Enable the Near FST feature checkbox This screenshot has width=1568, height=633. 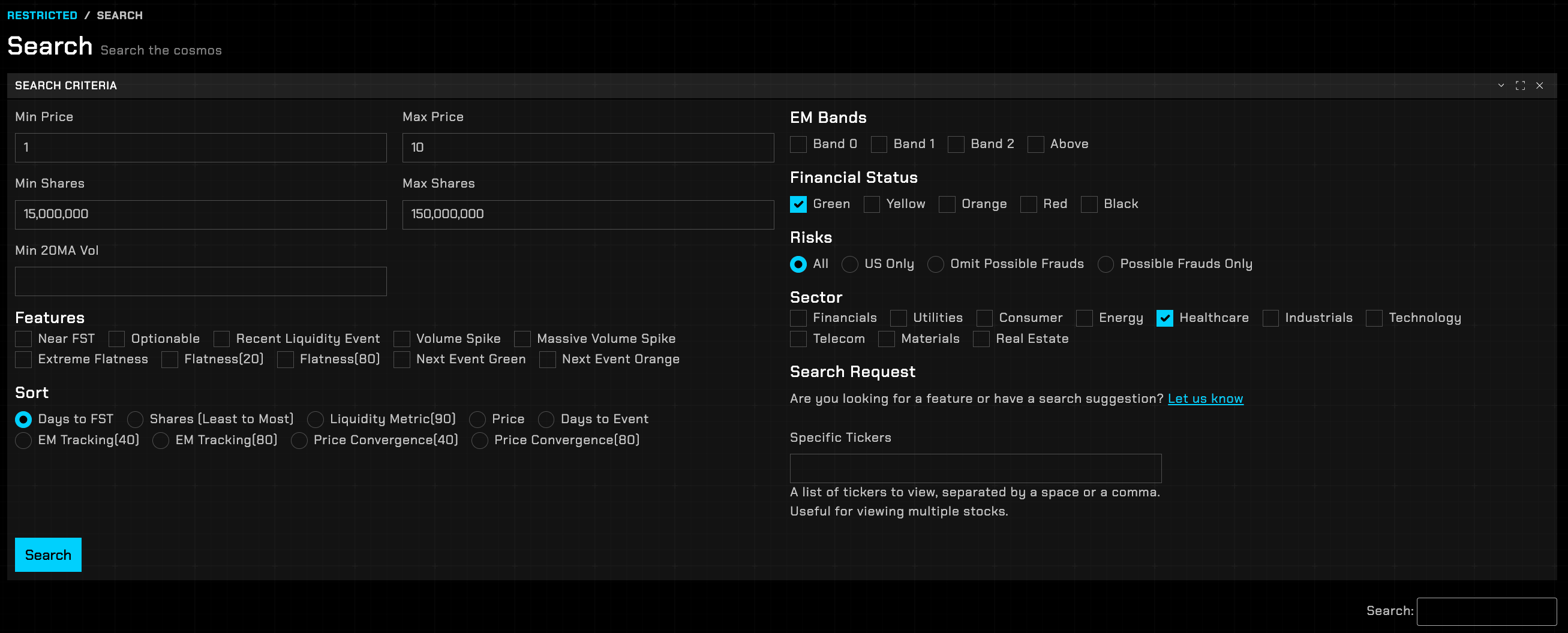(x=23, y=339)
